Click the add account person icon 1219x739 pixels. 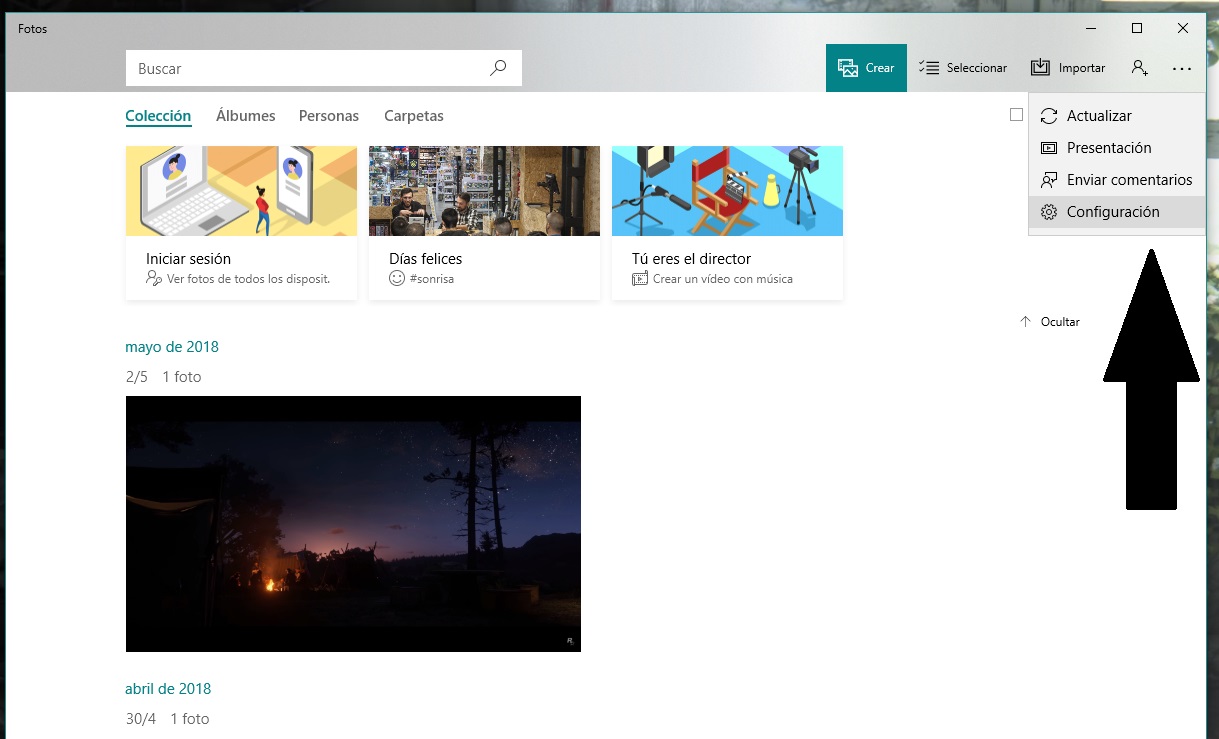pyautogui.click(x=1139, y=68)
